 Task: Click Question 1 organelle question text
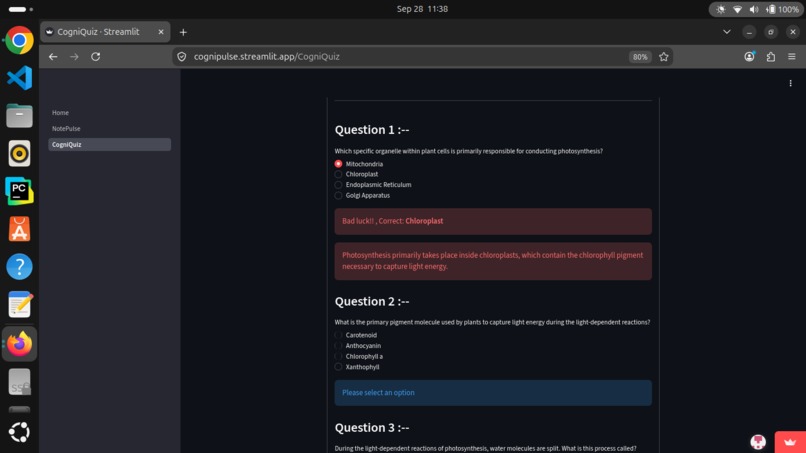coord(468,151)
